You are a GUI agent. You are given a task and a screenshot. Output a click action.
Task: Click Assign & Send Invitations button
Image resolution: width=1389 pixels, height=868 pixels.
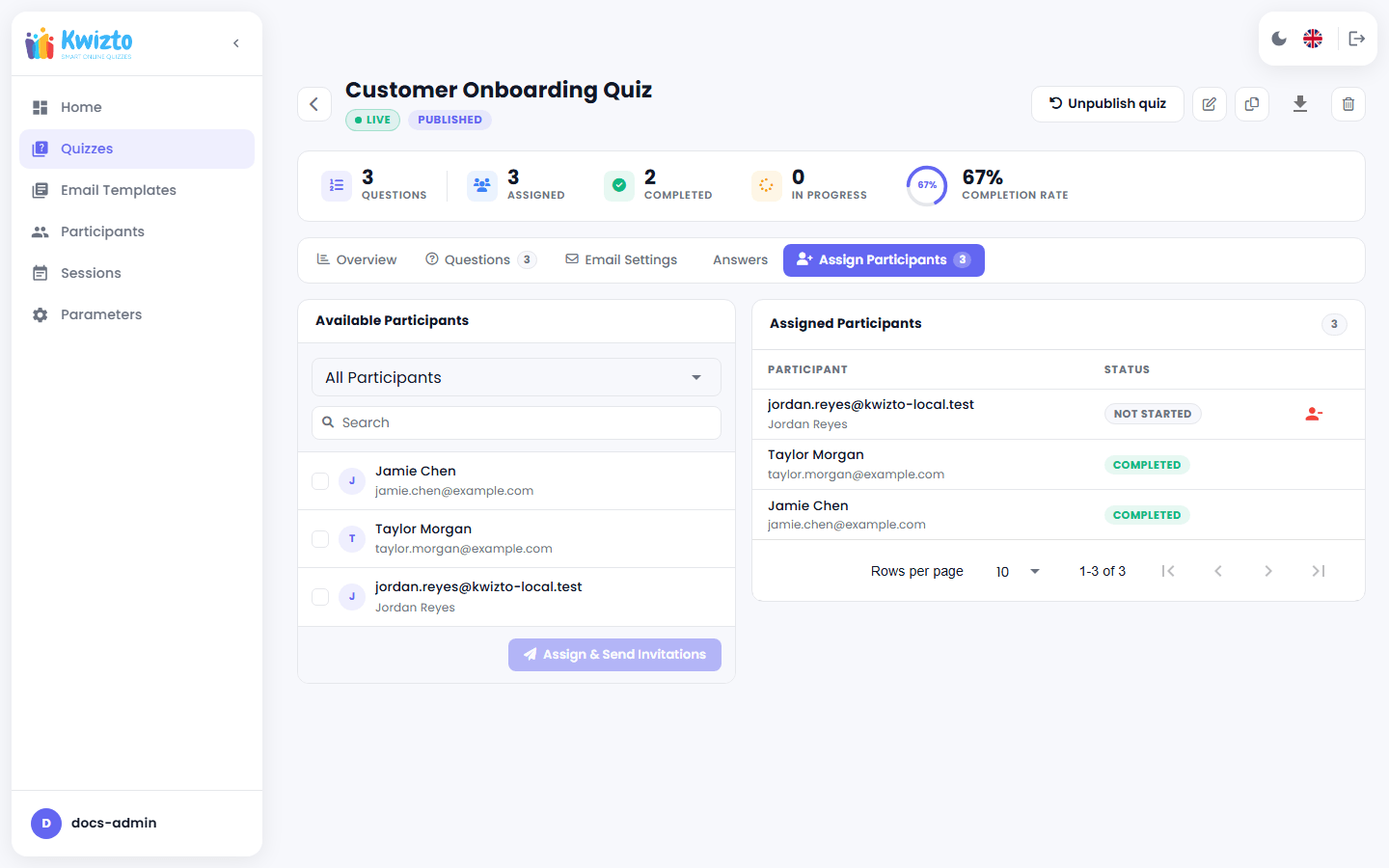point(614,654)
